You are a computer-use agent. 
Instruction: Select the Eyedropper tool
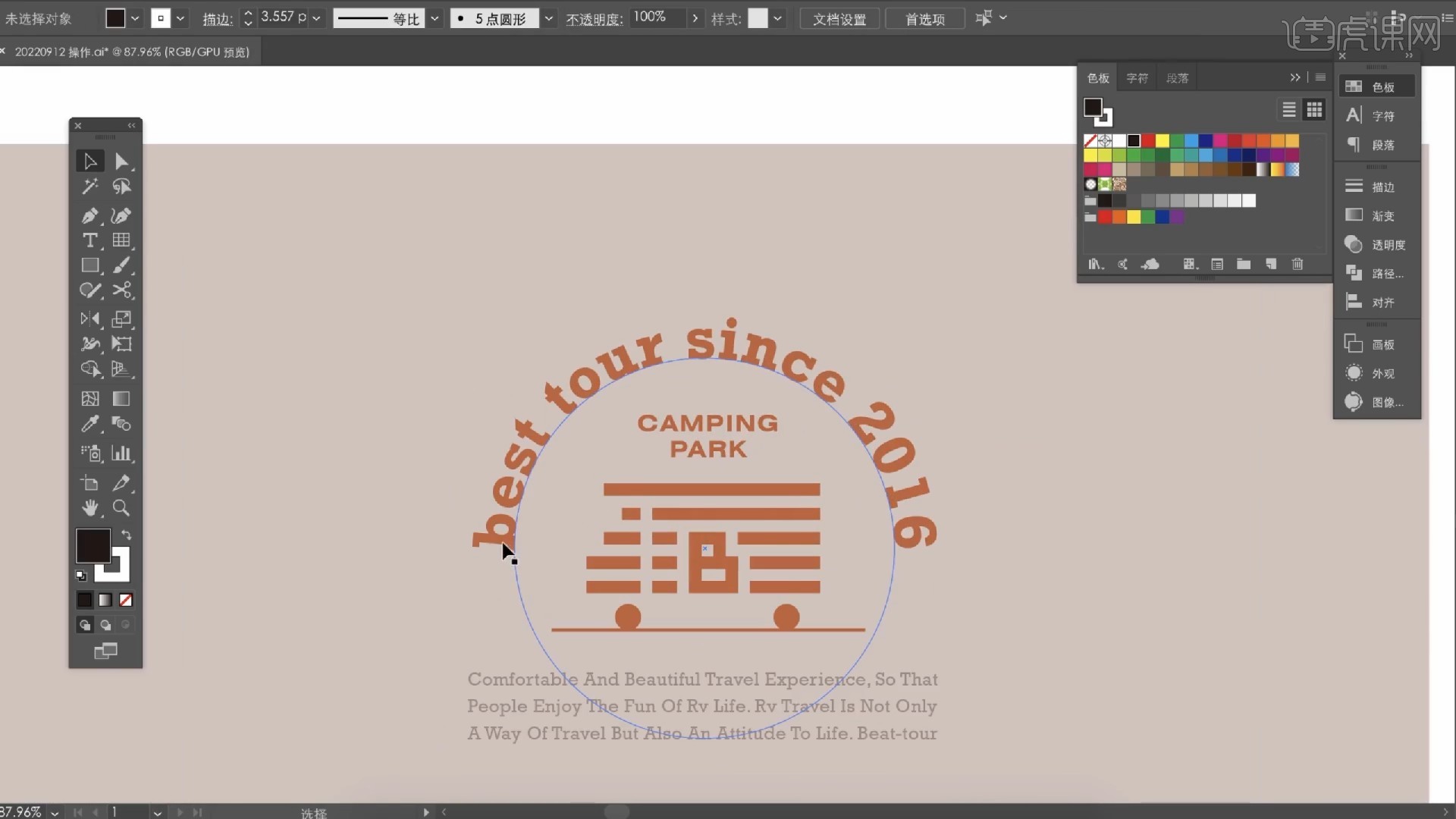(x=90, y=423)
